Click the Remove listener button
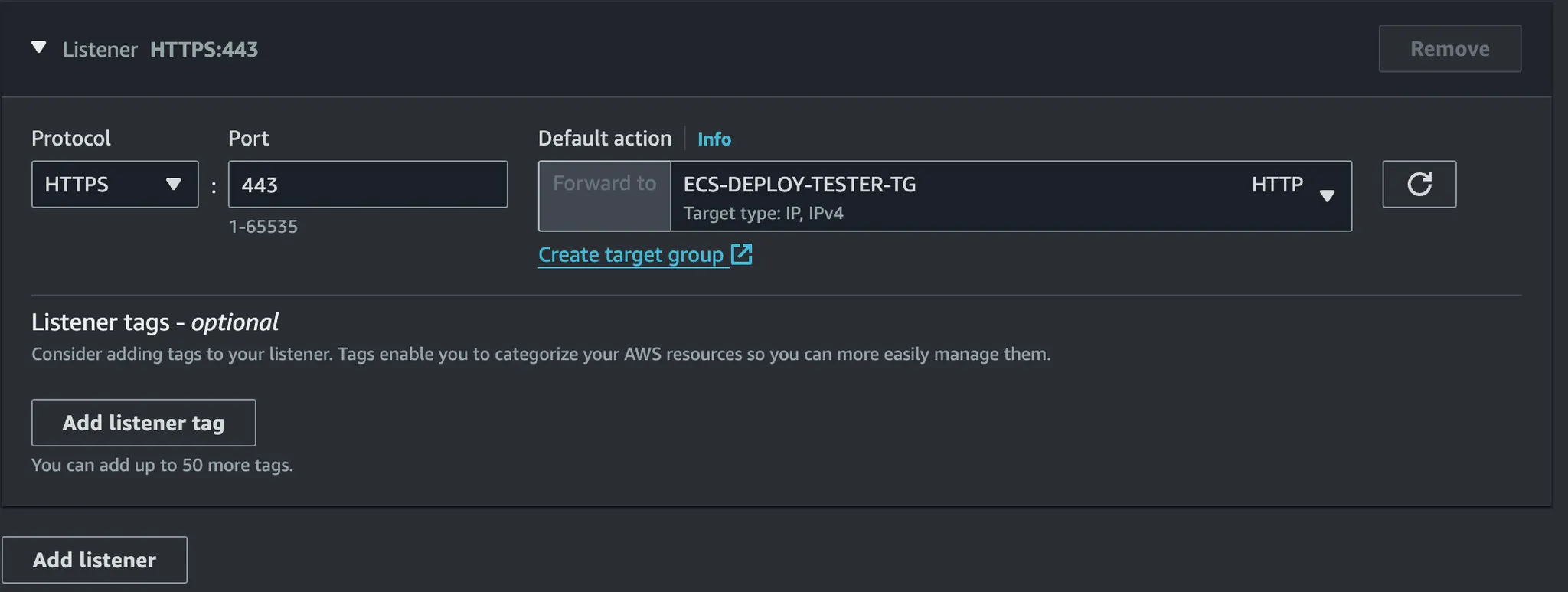 (x=1449, y=49)
